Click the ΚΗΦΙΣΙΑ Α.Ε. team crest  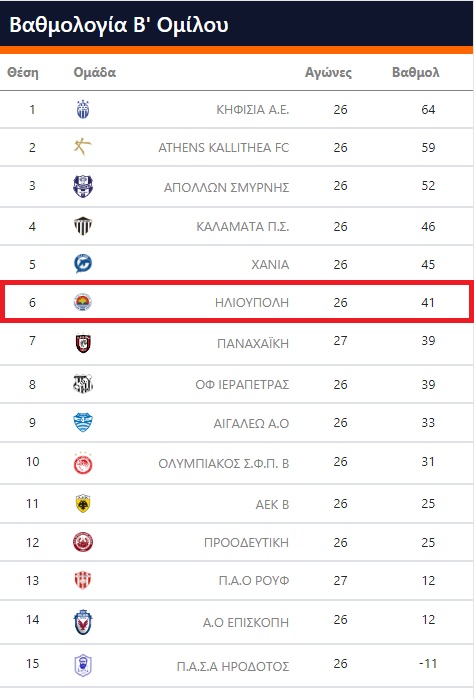tap(83, 110)
